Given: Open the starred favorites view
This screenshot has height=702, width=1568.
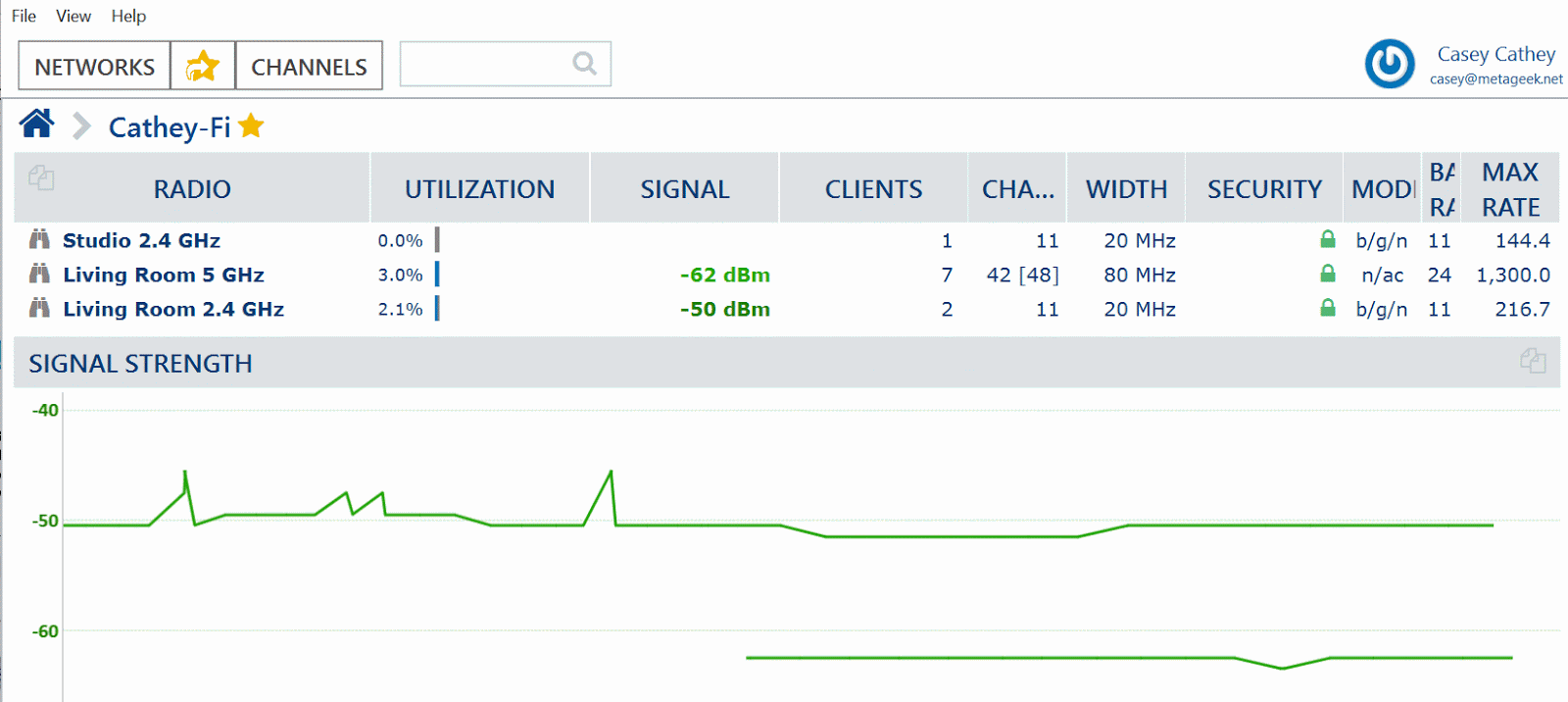Looking at the screenshot, I should 203,66.
